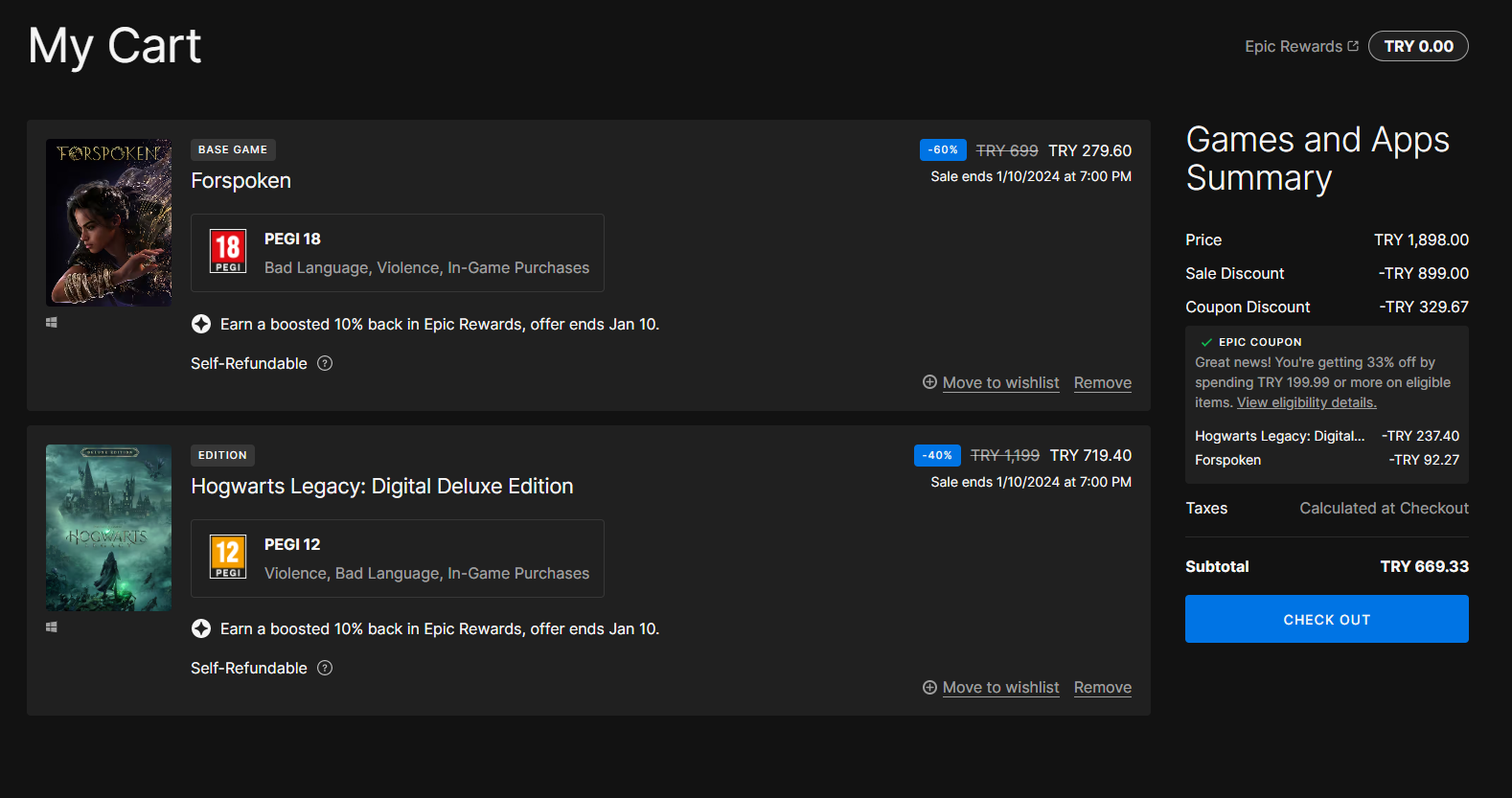Viewport: 1512px width, 798px height.
Task: Click Hogwarts Legacy's "Earn a boosted 10% back" text
Action: pos(440,628)
